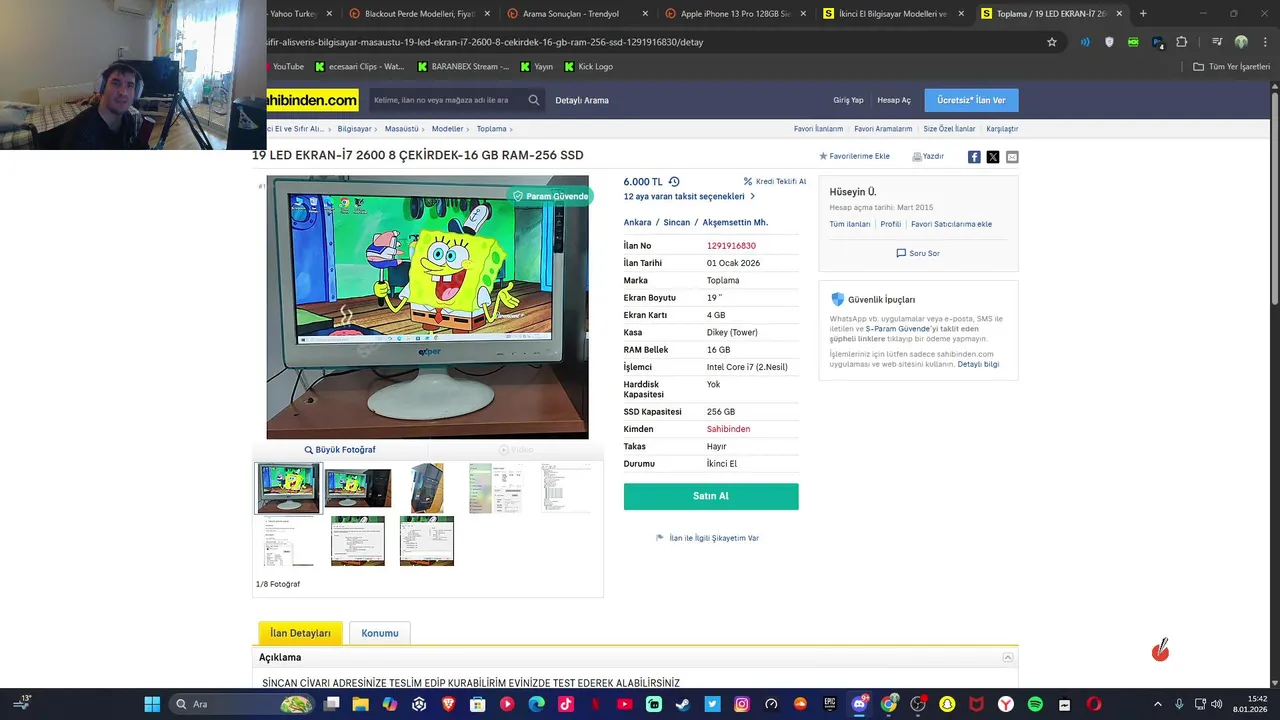Click the search magnifier icon in header
The width and height of the screenshot is (1280, 720).
[x=534, y=100]
